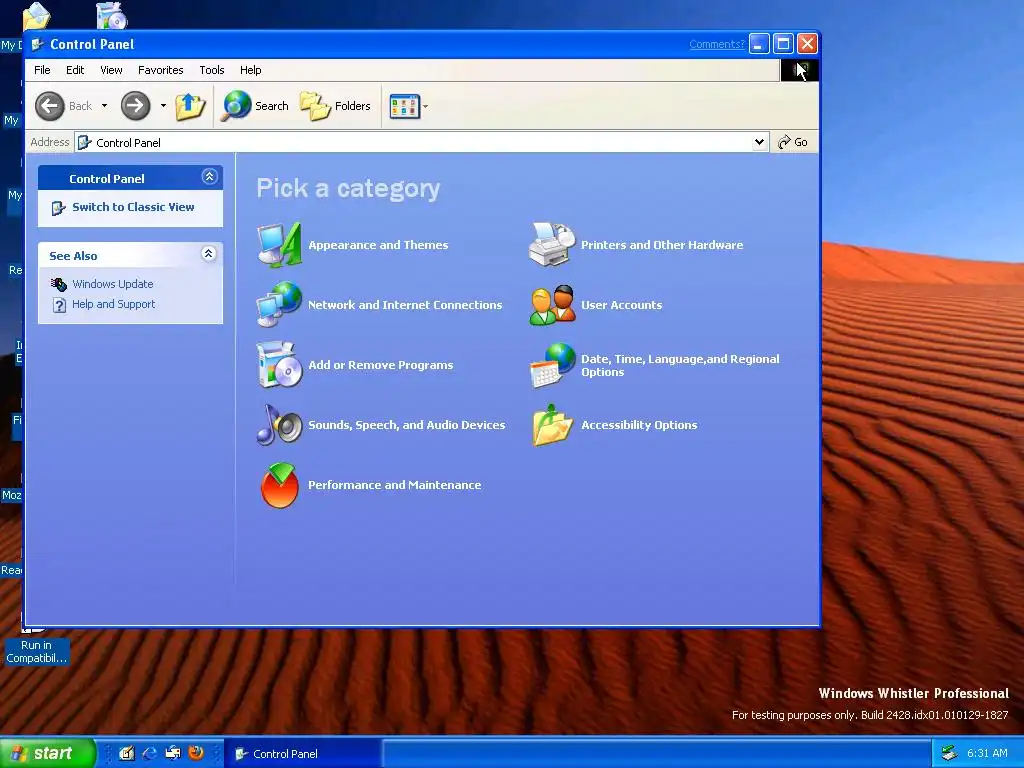The width and height of the screenshot is (1024, 768).
Task: Collapse the See Also sidebar section
Action: click(x=208, y=253)
